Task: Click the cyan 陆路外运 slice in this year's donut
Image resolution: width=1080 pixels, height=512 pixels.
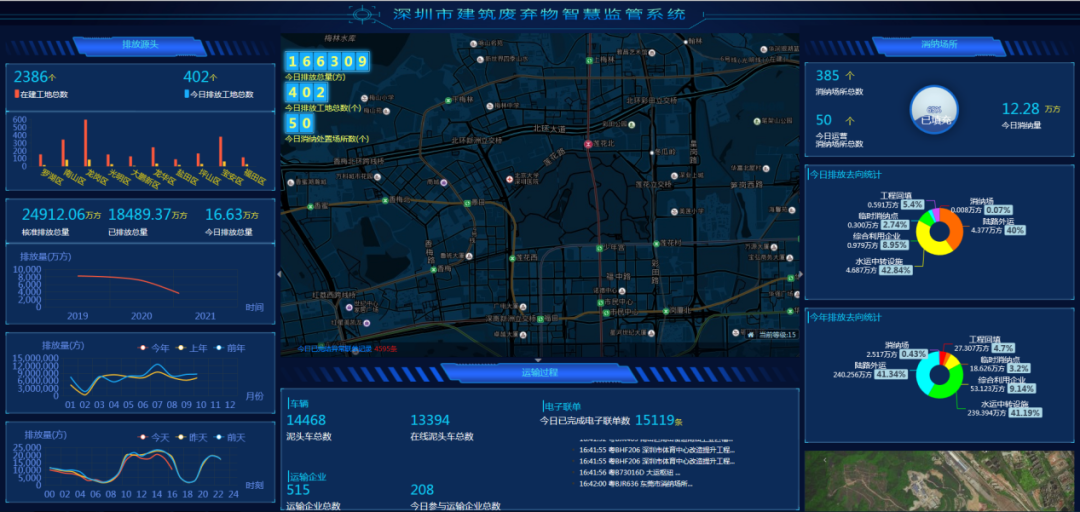Action: click(x=925, y=373)
